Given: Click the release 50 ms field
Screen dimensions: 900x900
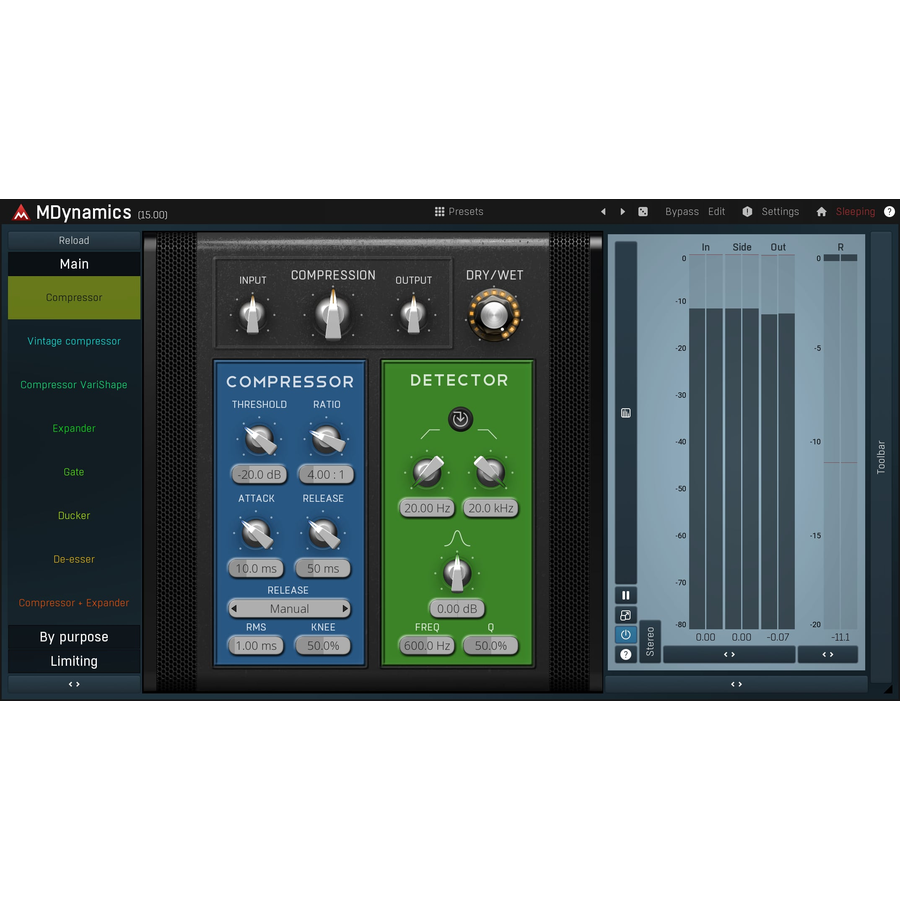Looking at the screenshot, I should (323, 568).
